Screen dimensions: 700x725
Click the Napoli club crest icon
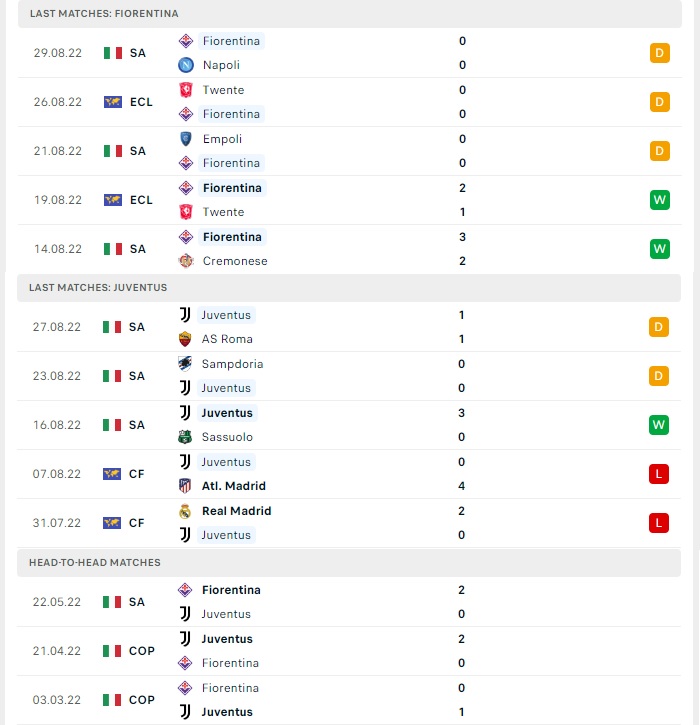pyautogui.click(x=186, y=65)
